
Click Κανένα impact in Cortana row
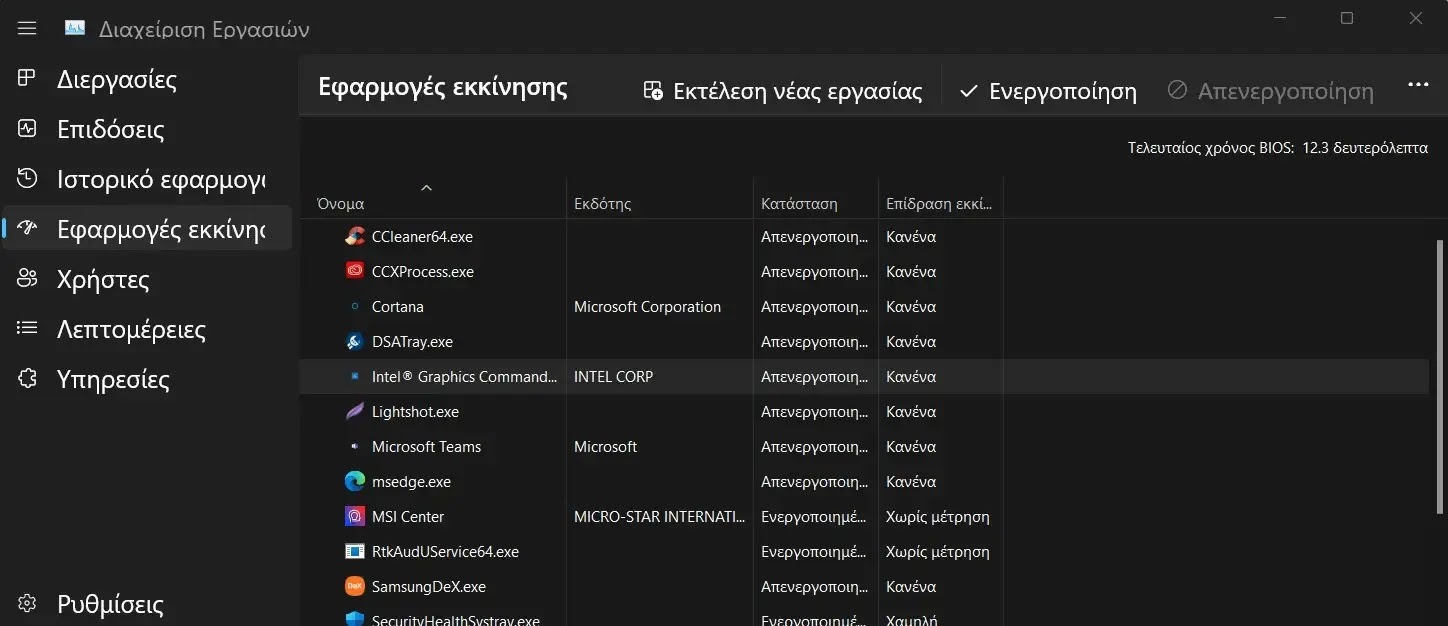pyautogui.click(x=911, y=307)
